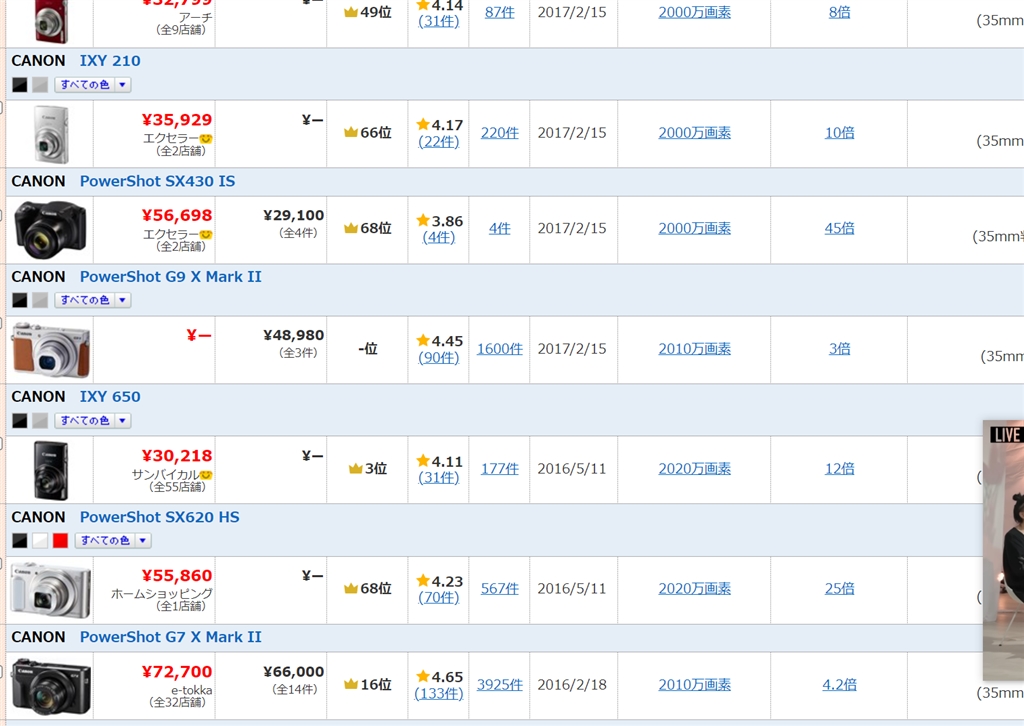The image size is (1024, 726).
Task: Open the 87件 comments link
Action: [x=500, y=12]
